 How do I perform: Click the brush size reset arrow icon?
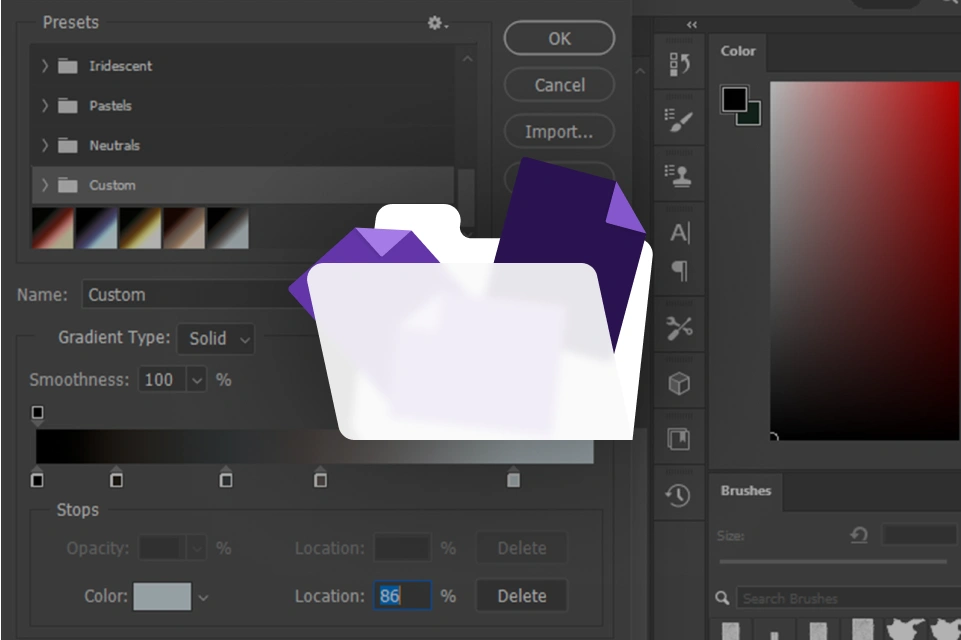[x=859, y=535]
